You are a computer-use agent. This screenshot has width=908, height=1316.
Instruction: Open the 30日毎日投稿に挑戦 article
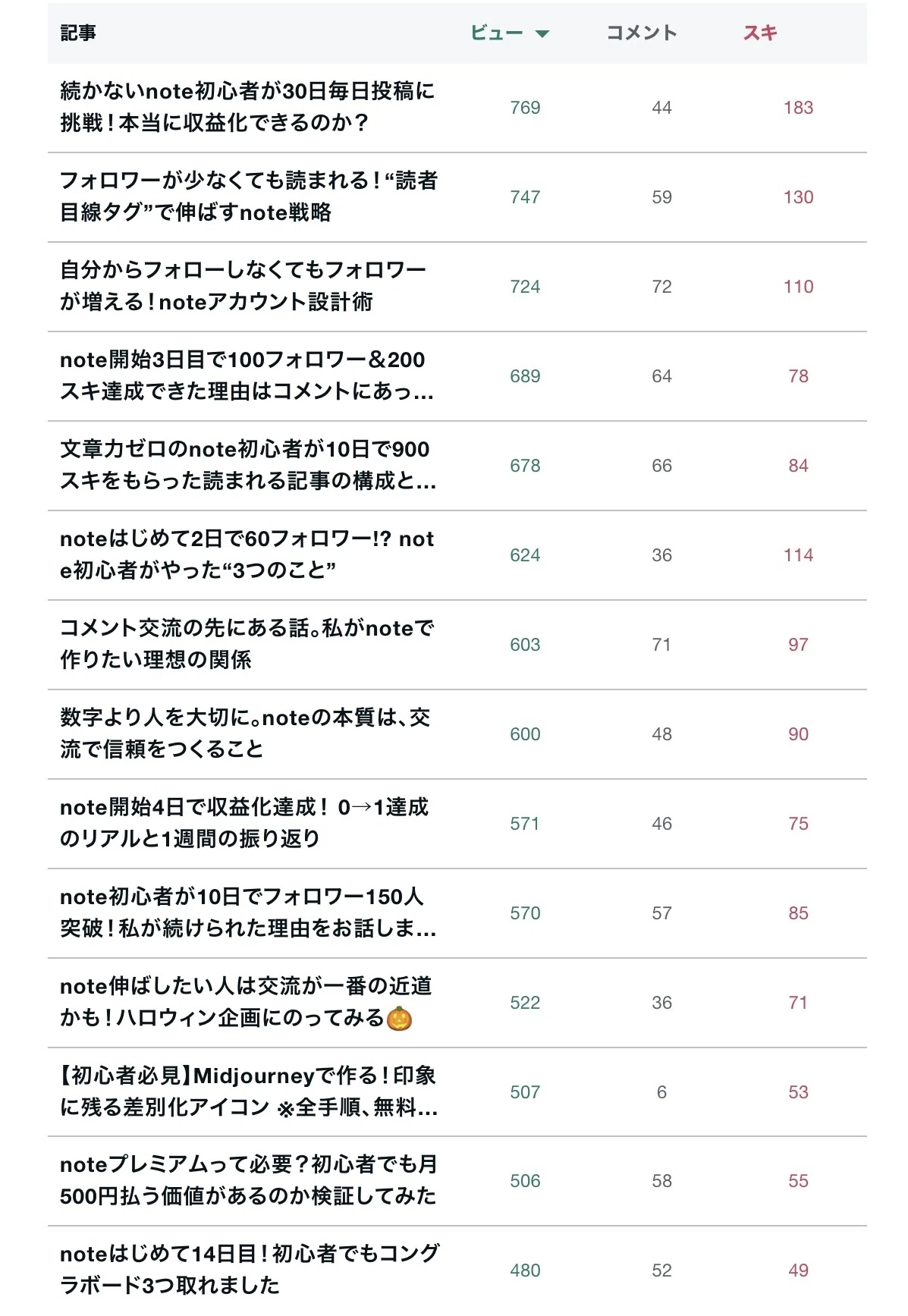[248, 107]
